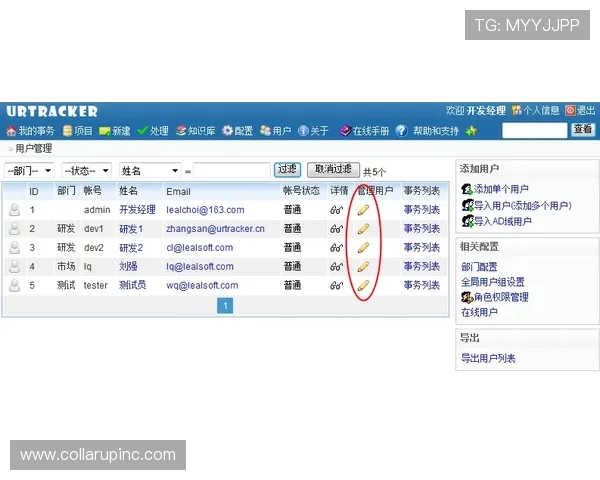View details glasses icon for tester
Screen dimensions: 600x480
tap(336, 285)
